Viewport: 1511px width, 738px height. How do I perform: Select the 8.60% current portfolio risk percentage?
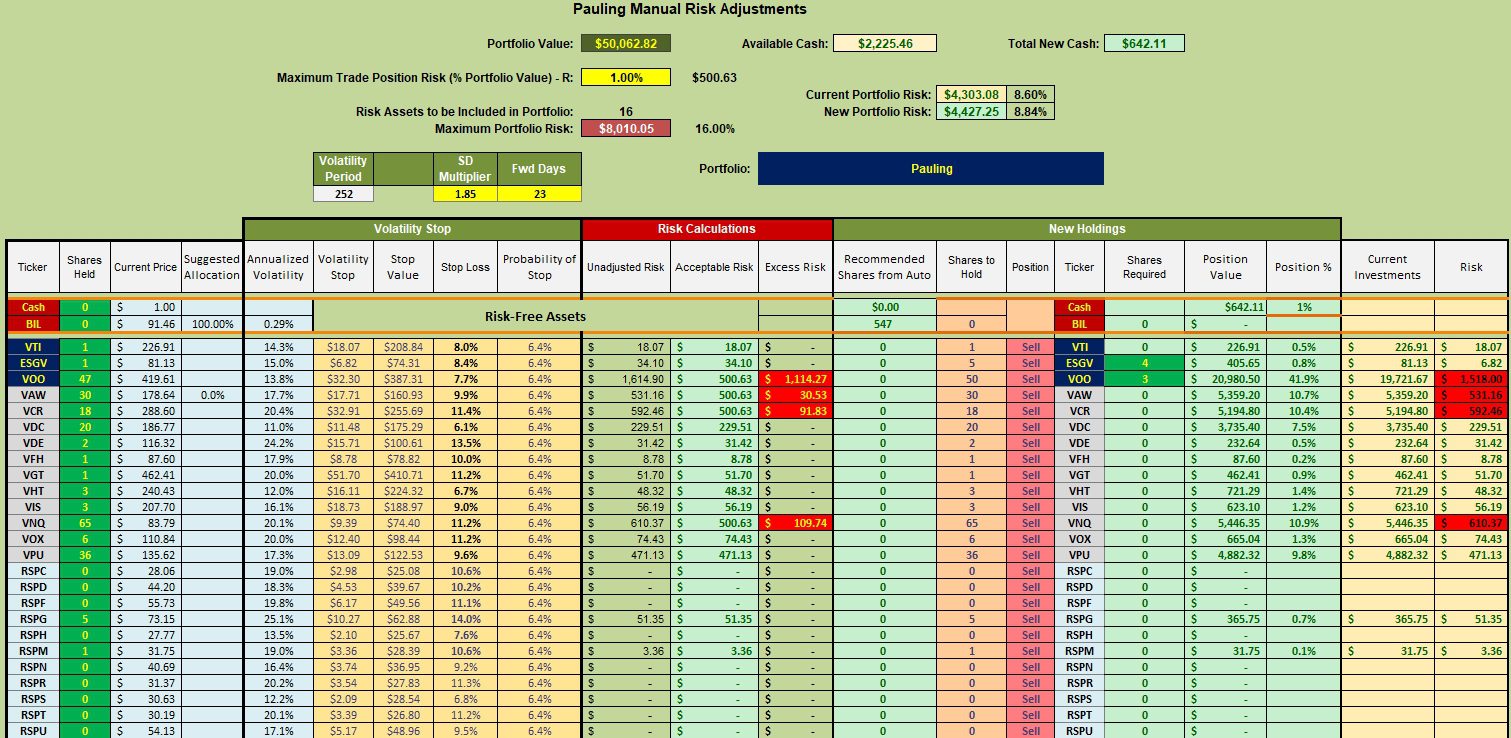pyautogui.click(x=1030, y=95)
